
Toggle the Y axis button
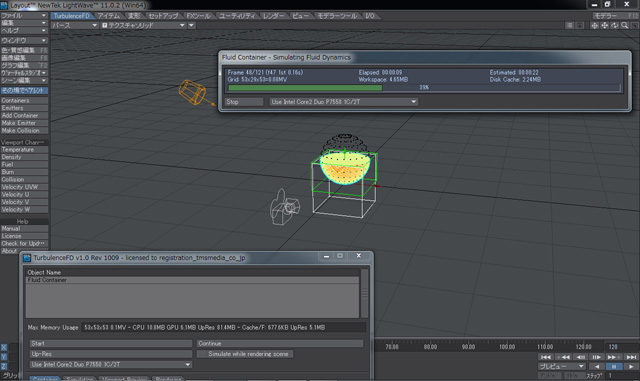tap(4, 357)
